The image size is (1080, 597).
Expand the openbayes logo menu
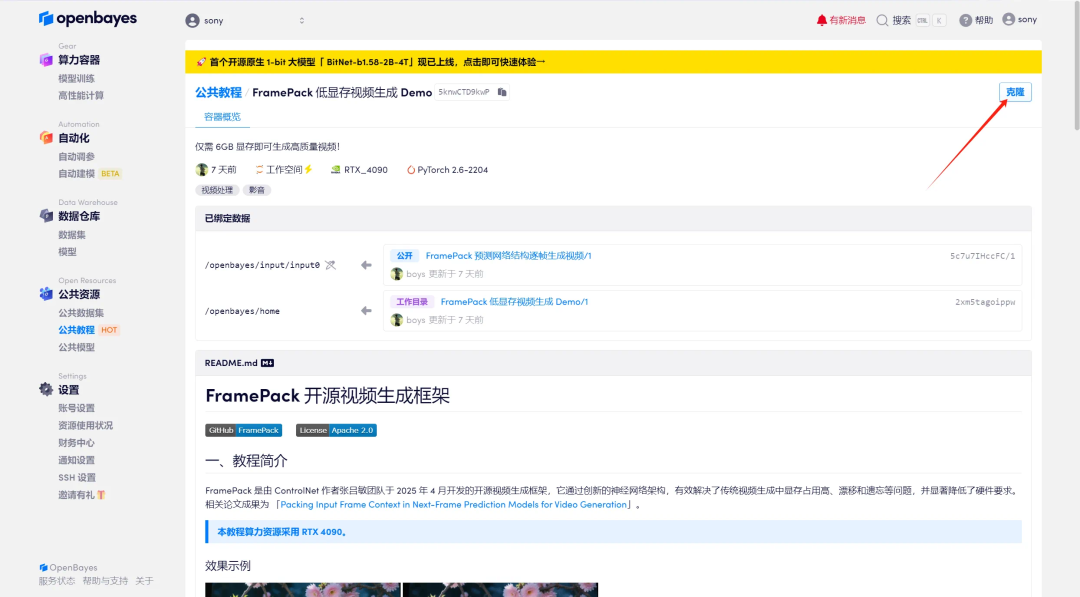pos(87,17)
